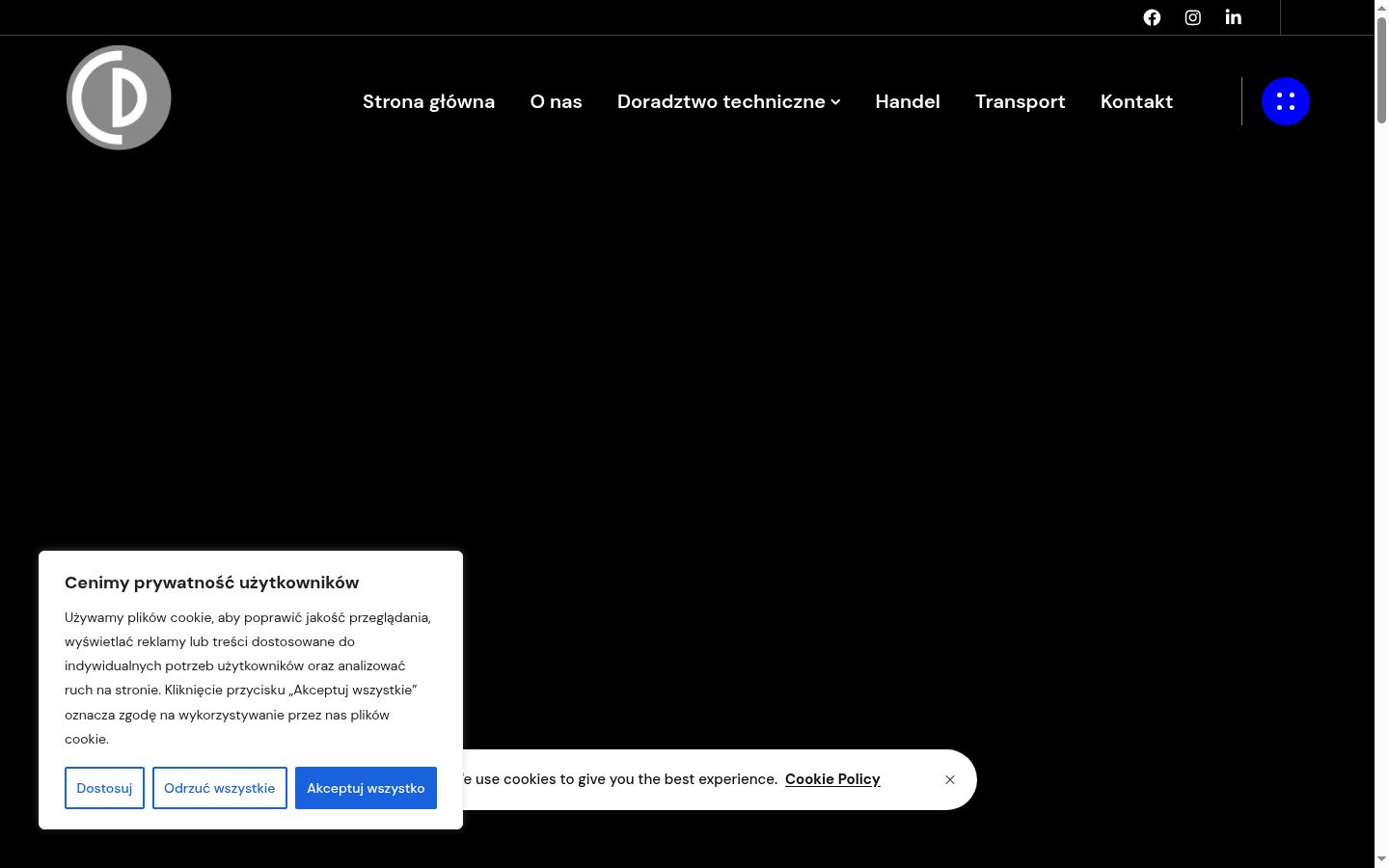This screenshot has height=868, width=1389.
Task: Click the heading Cenimy prywatność użytkowników
Action: (211, 583)
